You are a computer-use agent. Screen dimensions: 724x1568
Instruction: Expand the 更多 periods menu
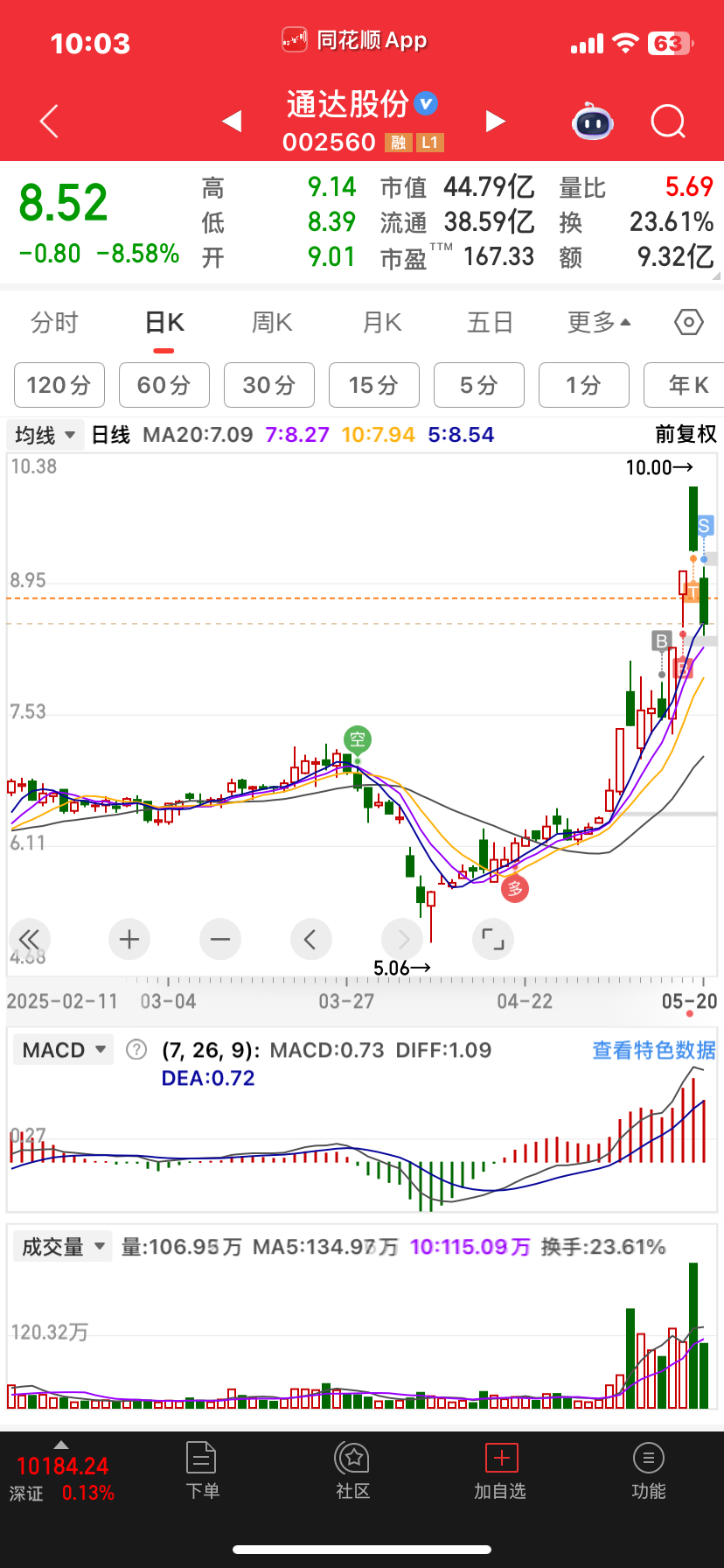click(x=599, y=323)
